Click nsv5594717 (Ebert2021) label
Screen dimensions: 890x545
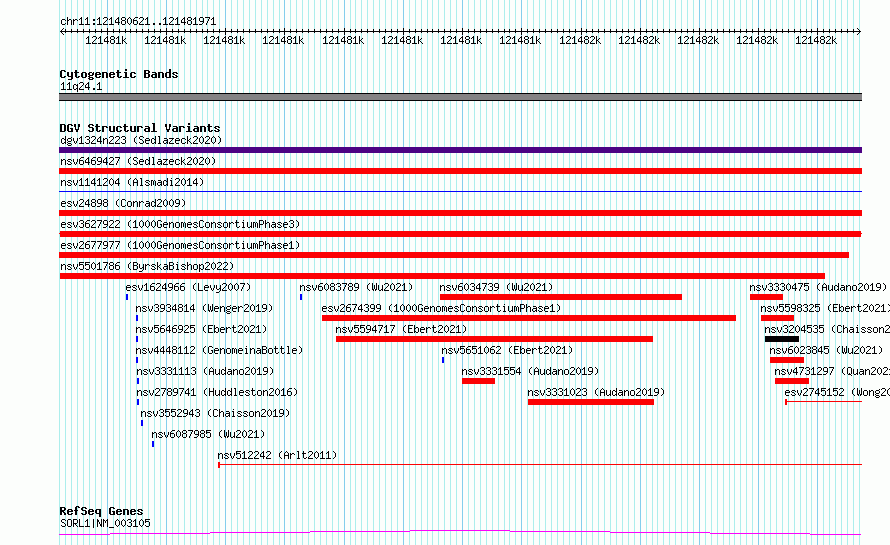[x=401, y=329]
